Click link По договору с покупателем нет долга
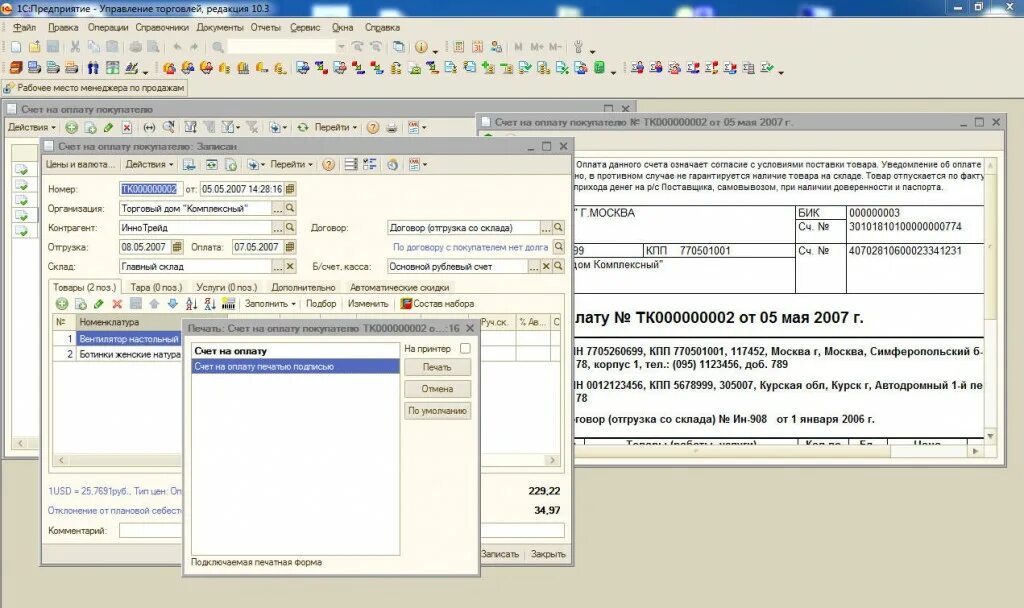Screen dimensions: 1024x608 (x=470, y=248)
